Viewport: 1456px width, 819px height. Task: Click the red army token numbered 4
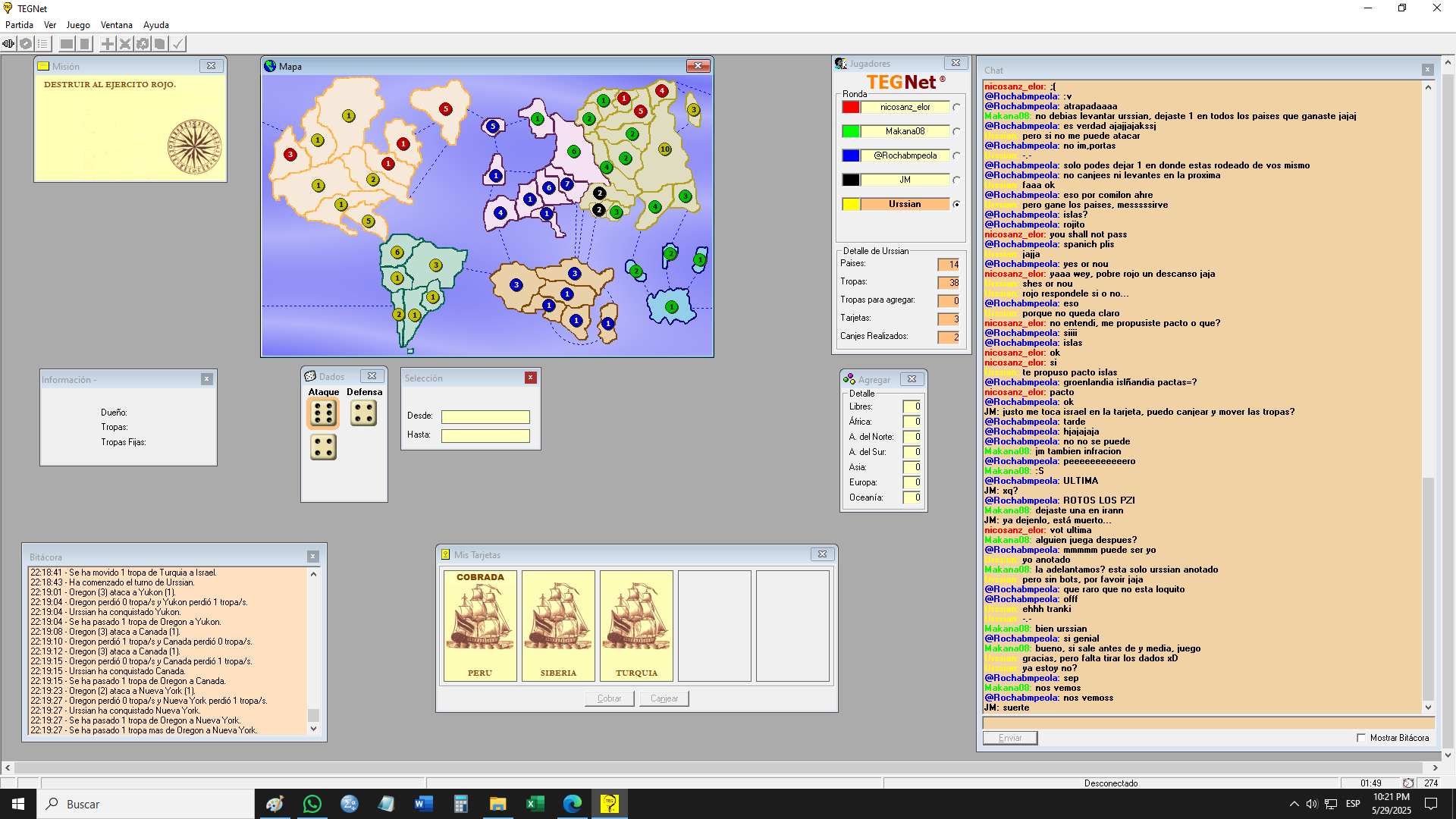coord(662,91)
